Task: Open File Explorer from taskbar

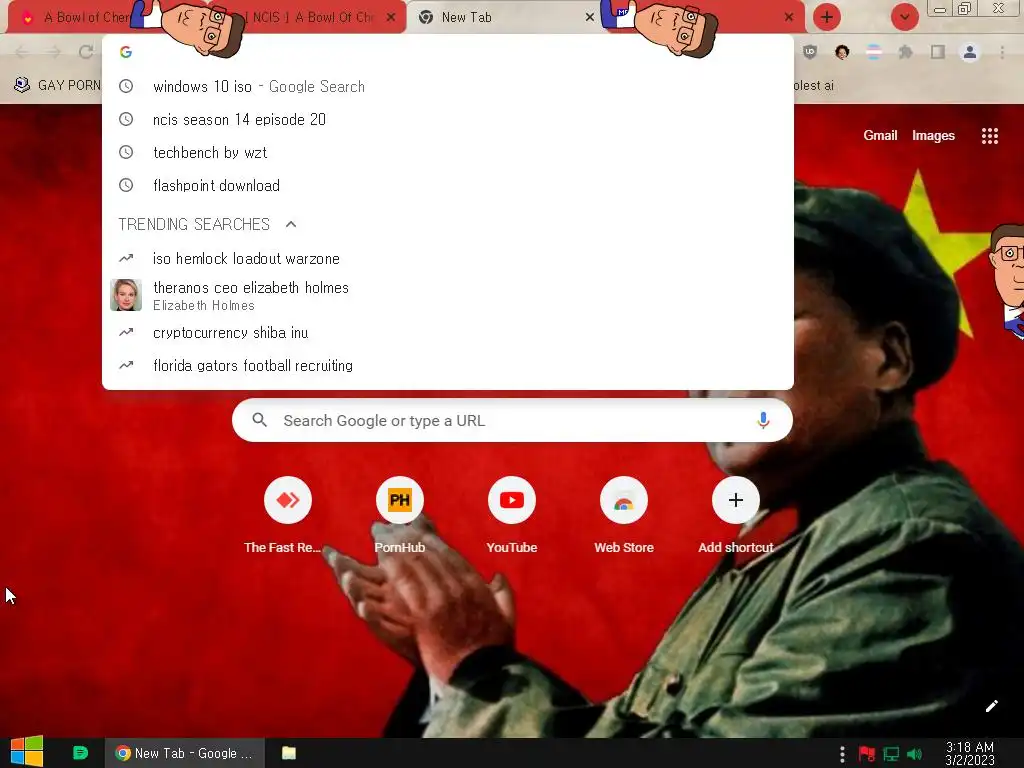Action: point(289,753)
